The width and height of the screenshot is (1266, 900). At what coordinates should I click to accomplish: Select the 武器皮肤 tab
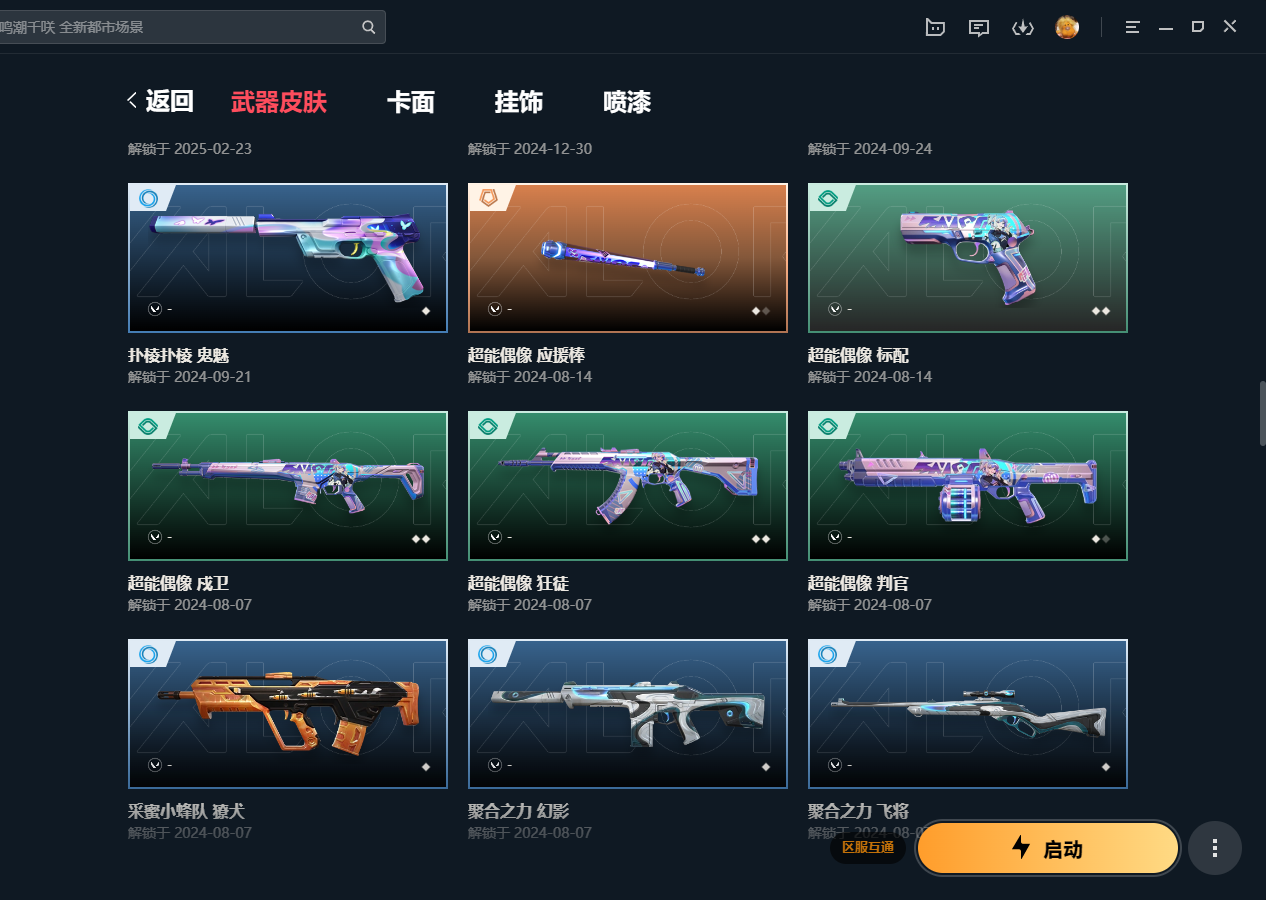(x=279, y=102)
